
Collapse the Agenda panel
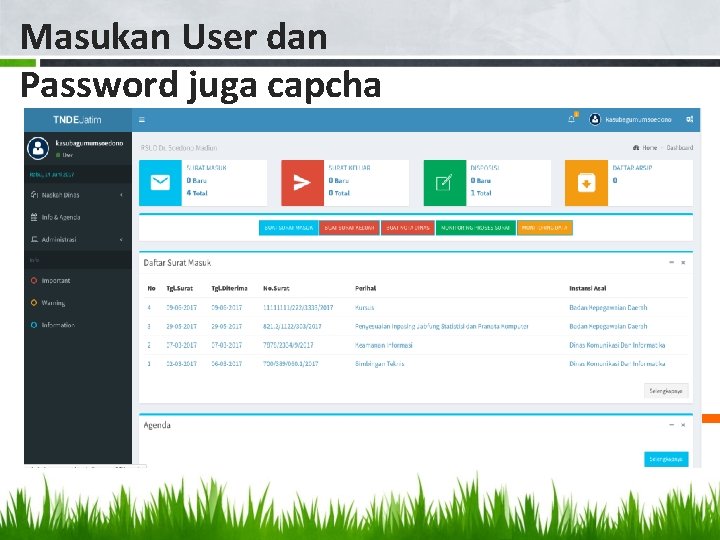671,425
